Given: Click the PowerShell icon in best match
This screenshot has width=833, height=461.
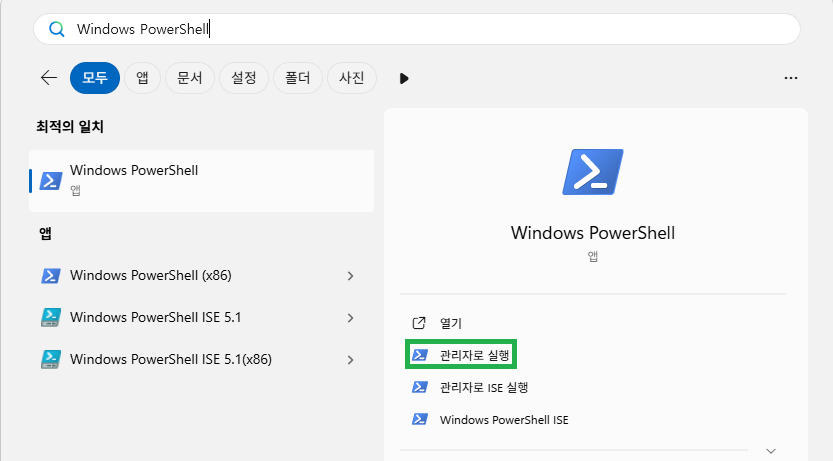Looking at the screenshot, I should (51, 181).
